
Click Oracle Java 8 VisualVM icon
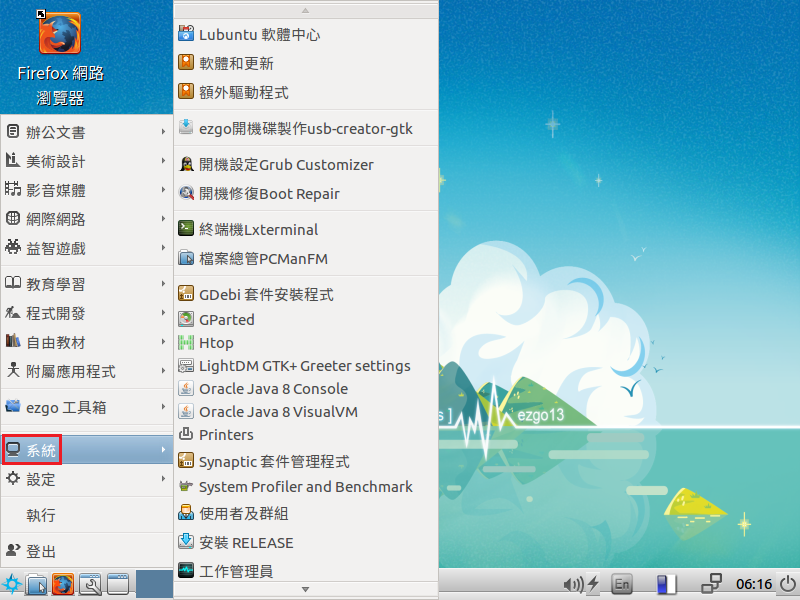pos(186,411)
